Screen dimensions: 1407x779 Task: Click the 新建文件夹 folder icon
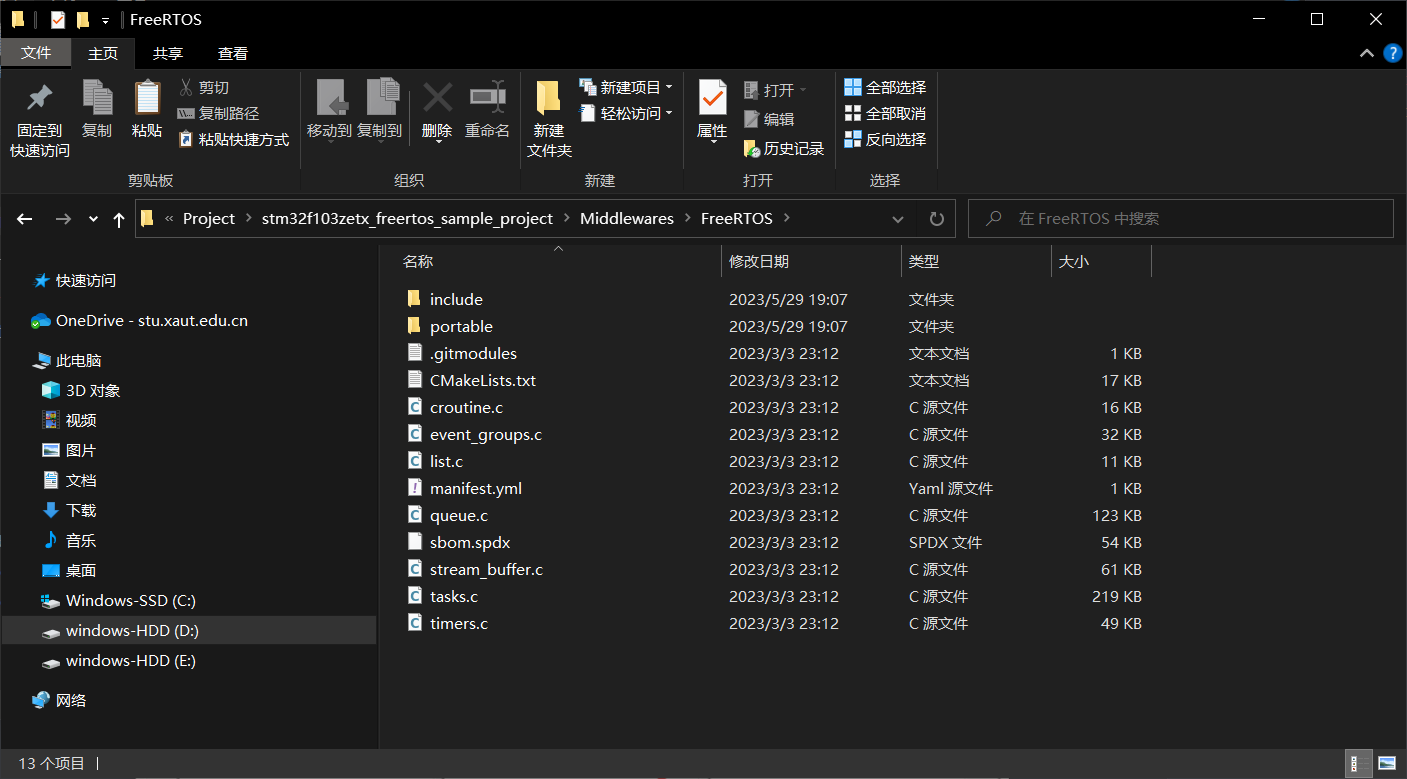(548, 98)
